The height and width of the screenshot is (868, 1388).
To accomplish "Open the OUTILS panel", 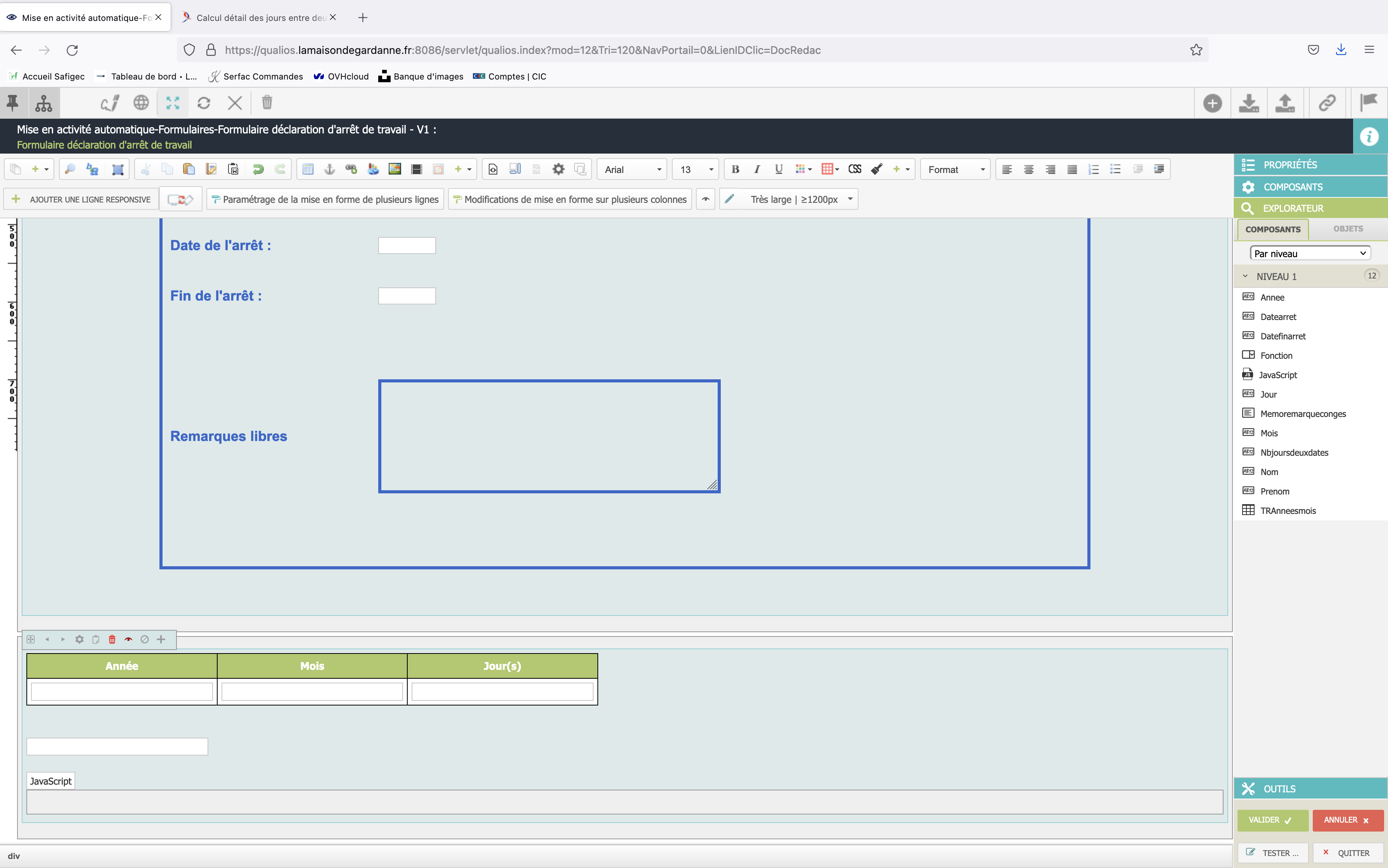I will (1310, 789).
